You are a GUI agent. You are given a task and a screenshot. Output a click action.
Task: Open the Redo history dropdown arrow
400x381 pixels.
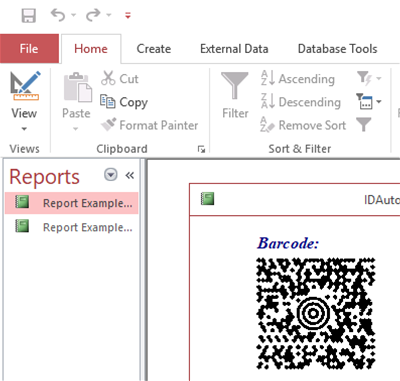[109, 15]
